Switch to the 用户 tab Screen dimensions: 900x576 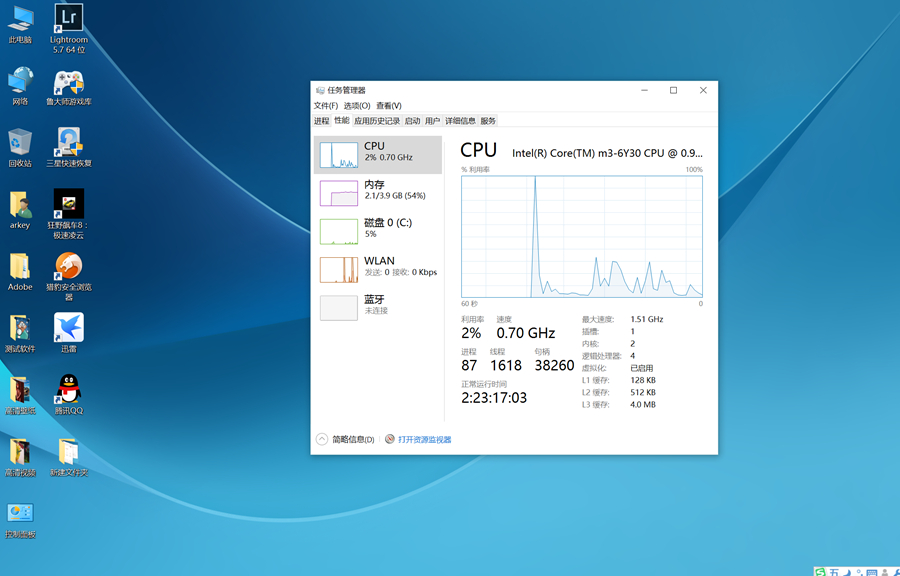(432, 120)
